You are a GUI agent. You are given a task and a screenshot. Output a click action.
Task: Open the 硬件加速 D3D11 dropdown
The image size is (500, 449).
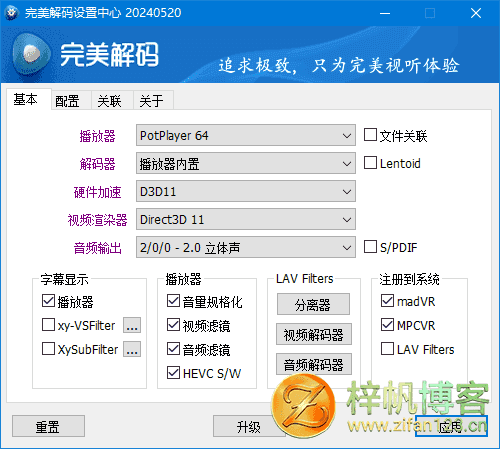tap(246, 191)
